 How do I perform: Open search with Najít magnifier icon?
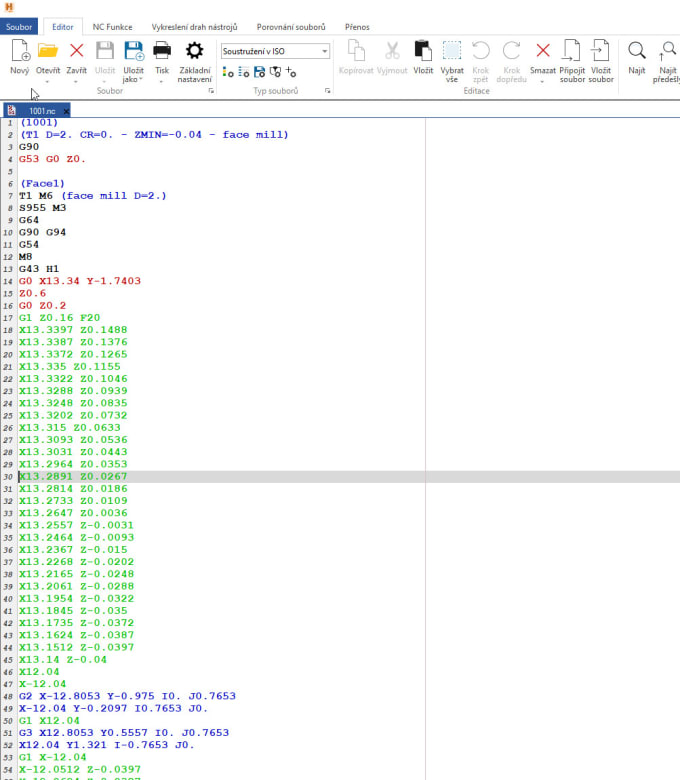(637, 51)
